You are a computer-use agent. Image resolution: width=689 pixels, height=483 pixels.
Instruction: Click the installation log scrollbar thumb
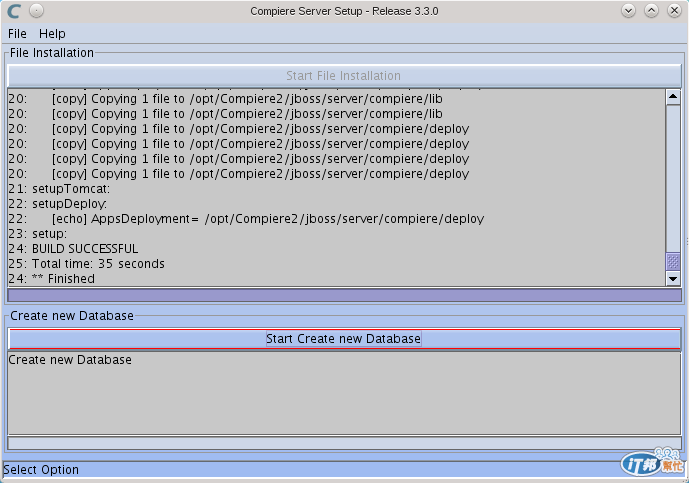[x=673, y=261]
